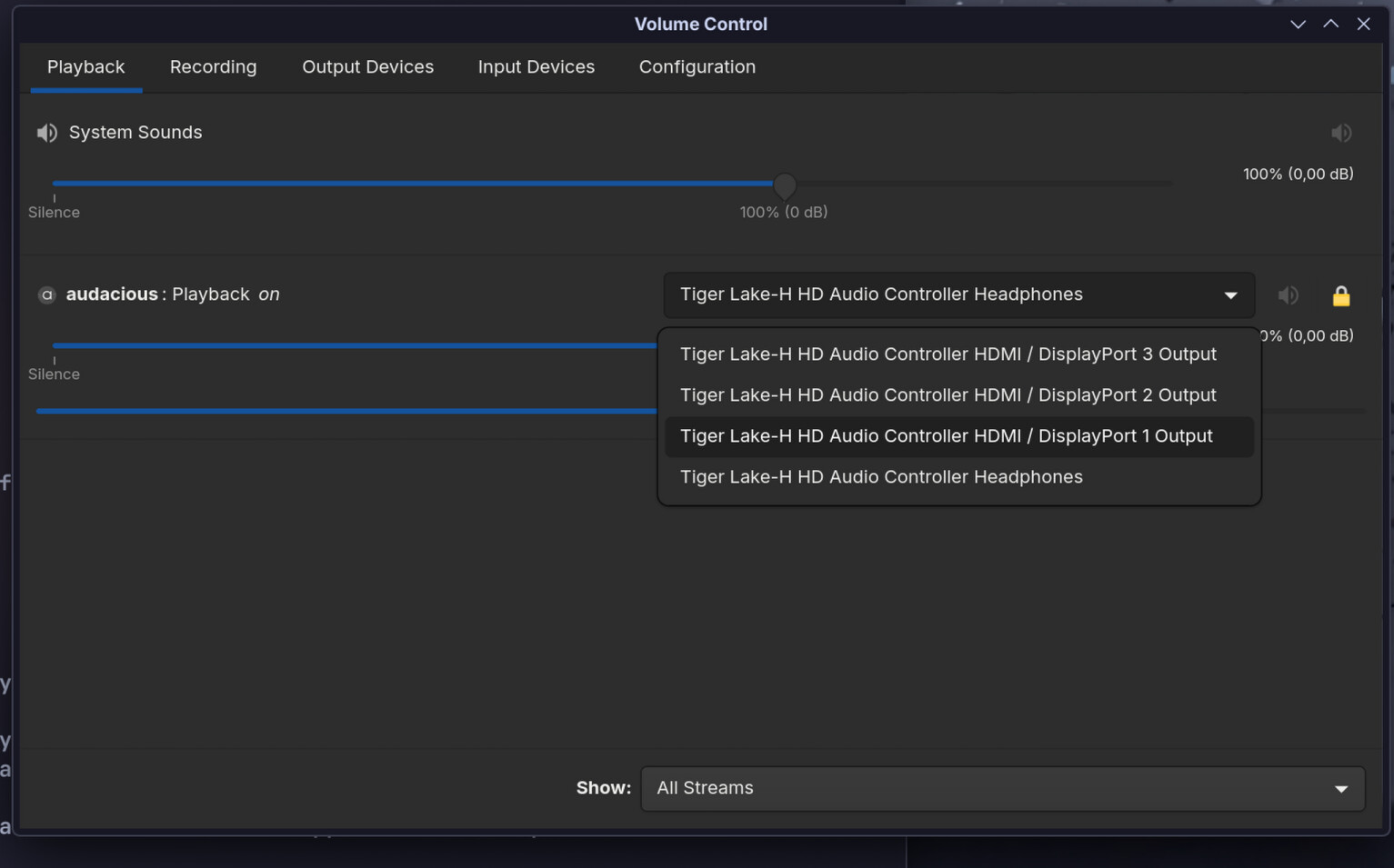Click the audacious application icon

[x=46, y=294]
